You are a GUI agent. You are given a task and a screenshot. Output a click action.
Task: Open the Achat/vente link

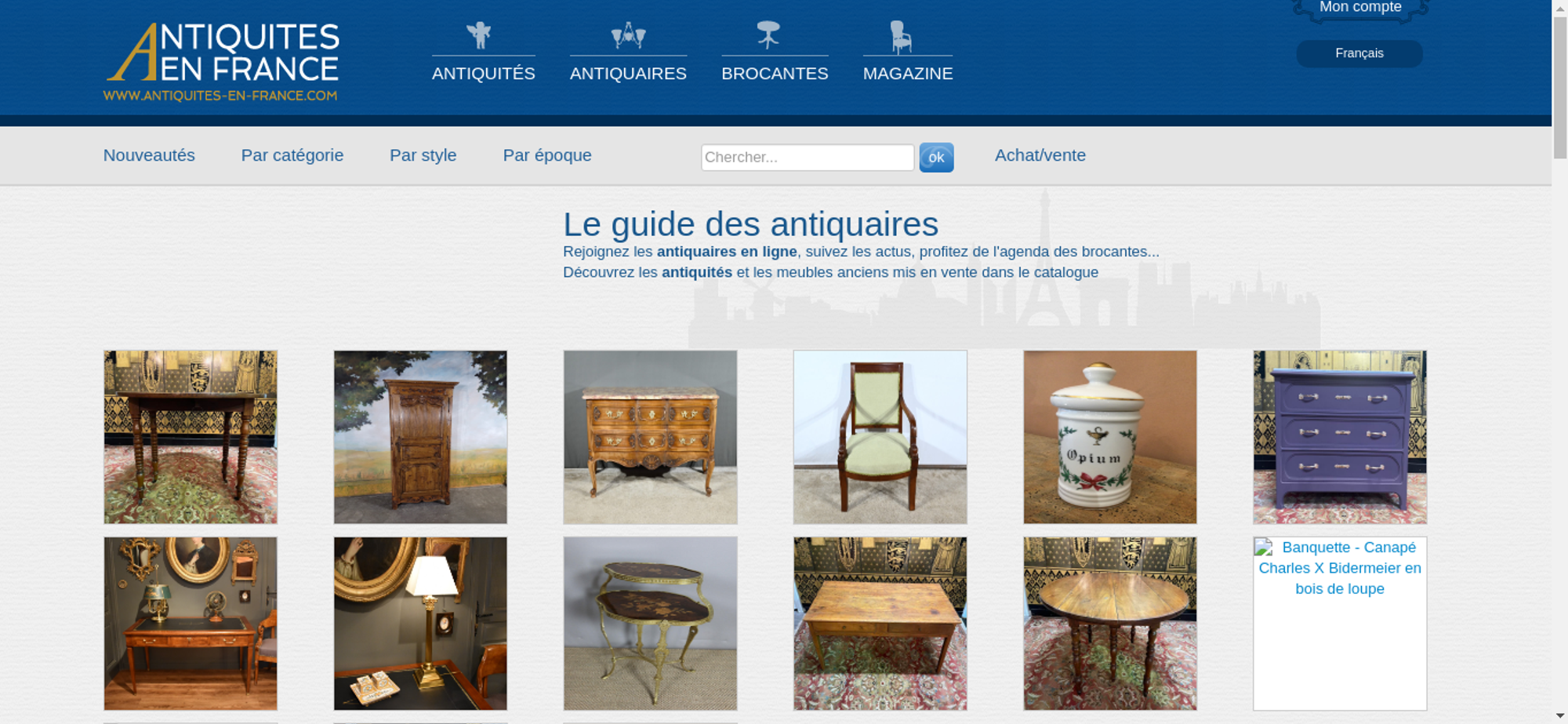tap(1040, 155)
